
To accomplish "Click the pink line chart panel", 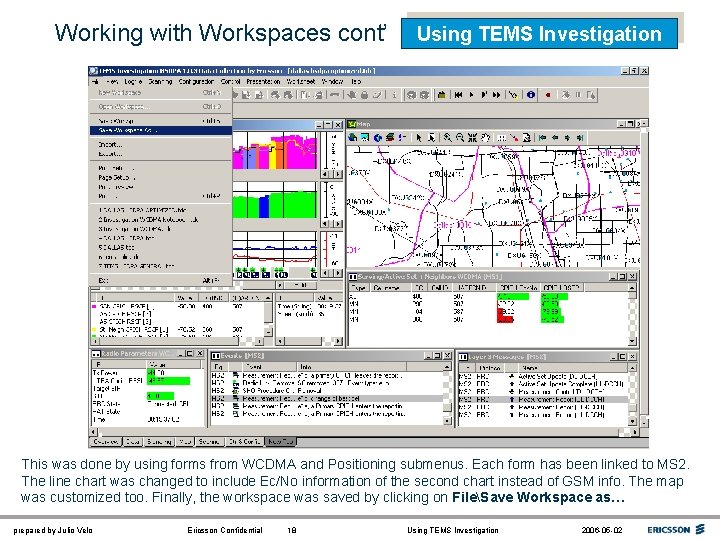I will click(275, 151).
